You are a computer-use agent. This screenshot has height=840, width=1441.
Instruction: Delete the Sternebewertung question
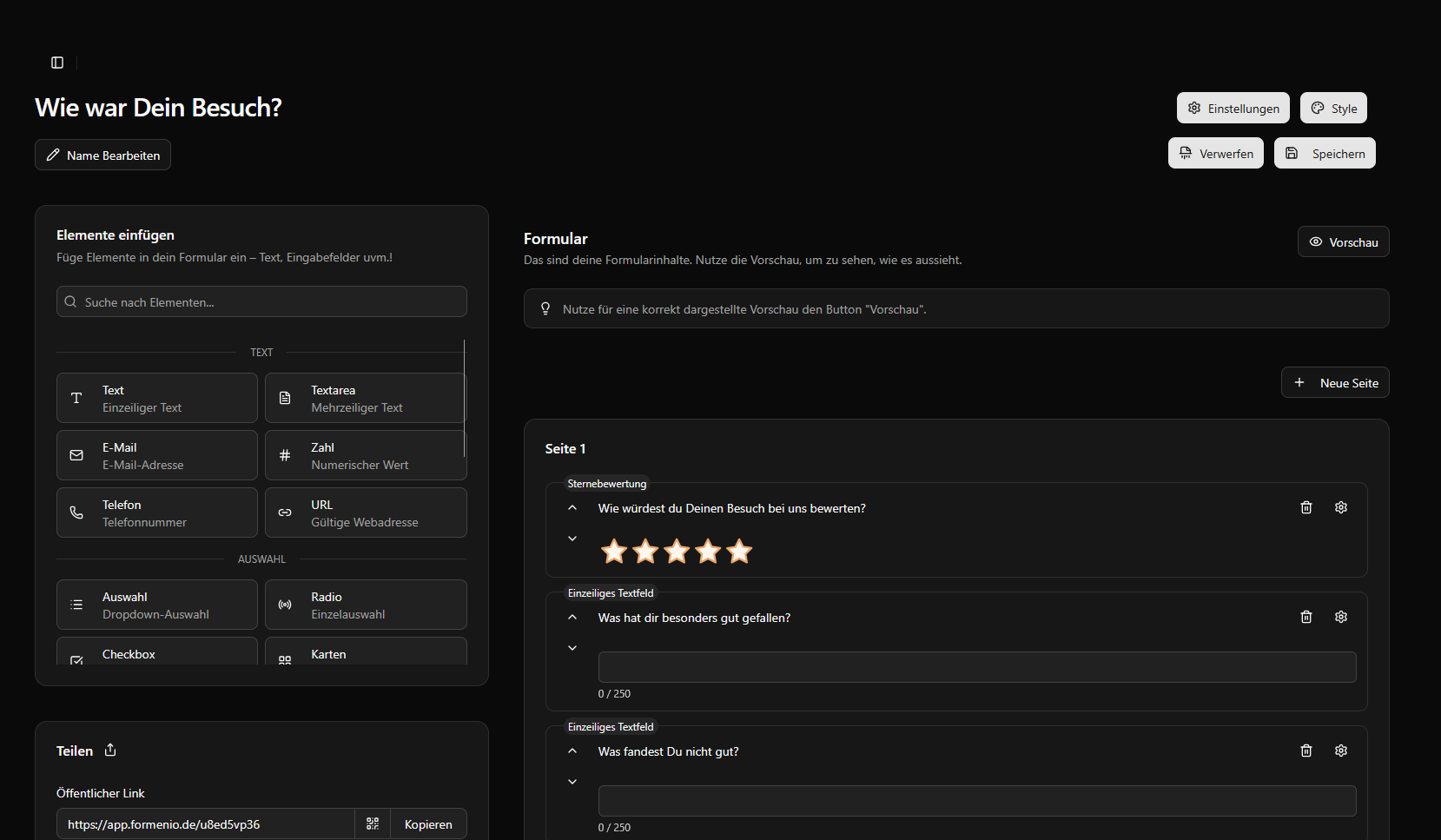pos(1306,506)
